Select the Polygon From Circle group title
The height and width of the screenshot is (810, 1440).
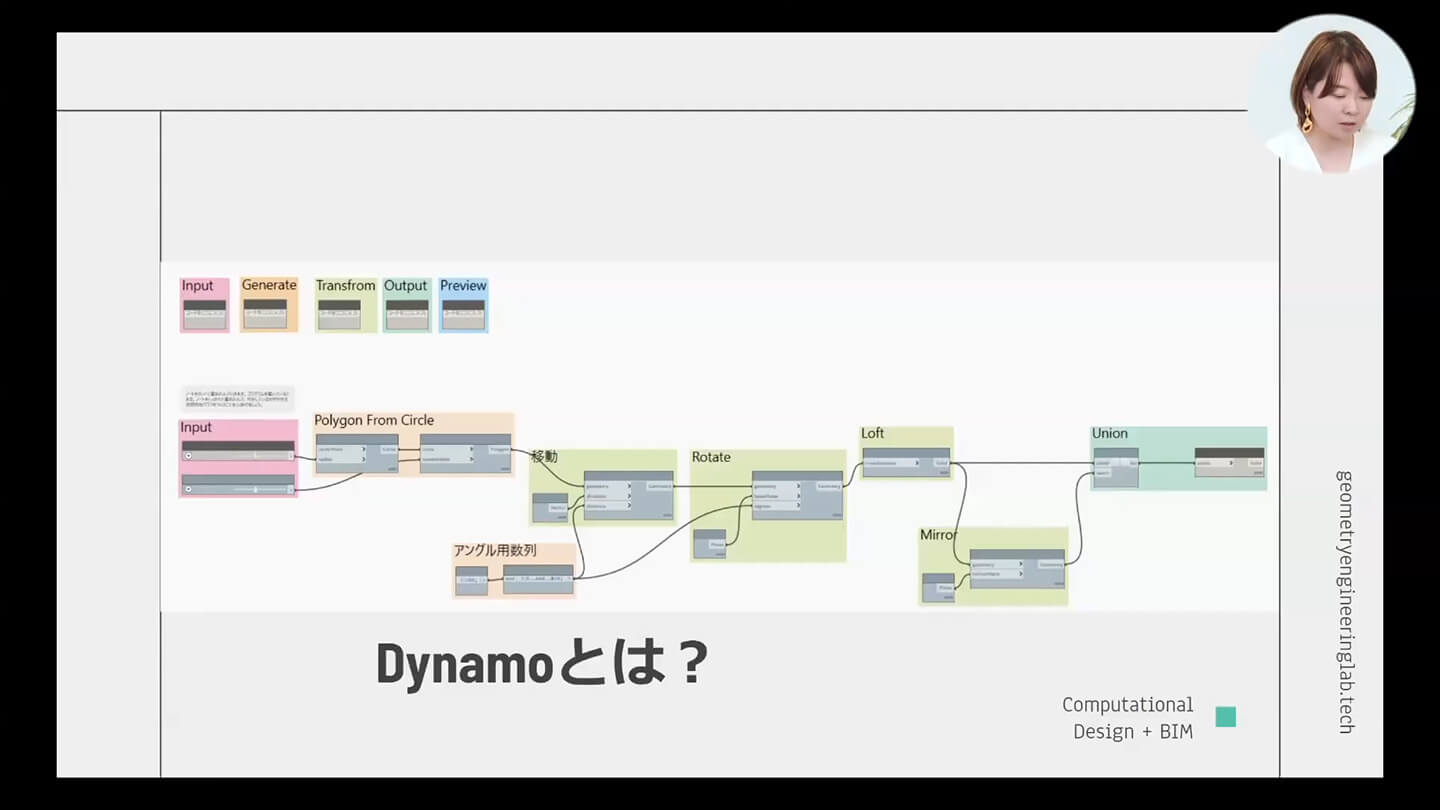[374, 420]
